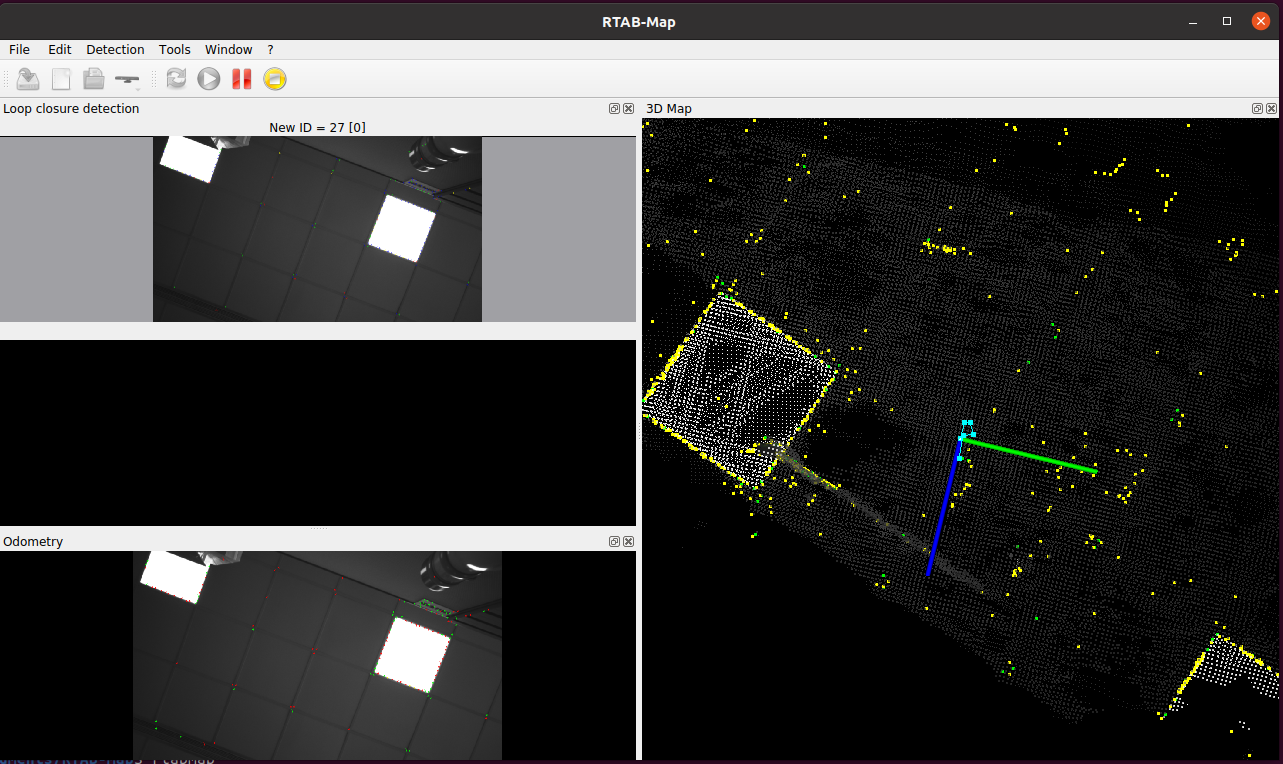The image size is (1283, 764).
Task: Click the refresh map update icon
Action: pos(176,79)
